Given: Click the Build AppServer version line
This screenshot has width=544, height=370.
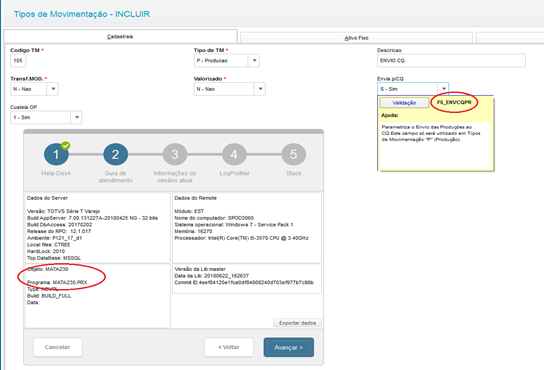Looking at the screenshot, I should coord(92,218).
